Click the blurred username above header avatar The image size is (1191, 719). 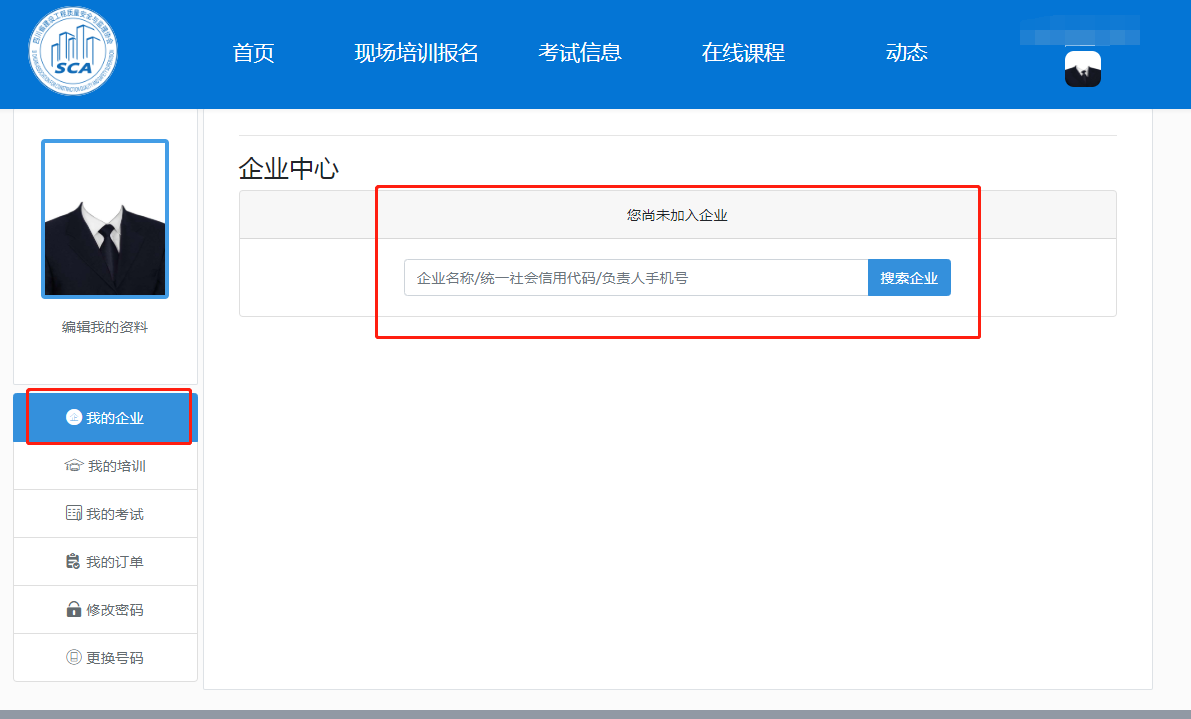(1079, 31)
